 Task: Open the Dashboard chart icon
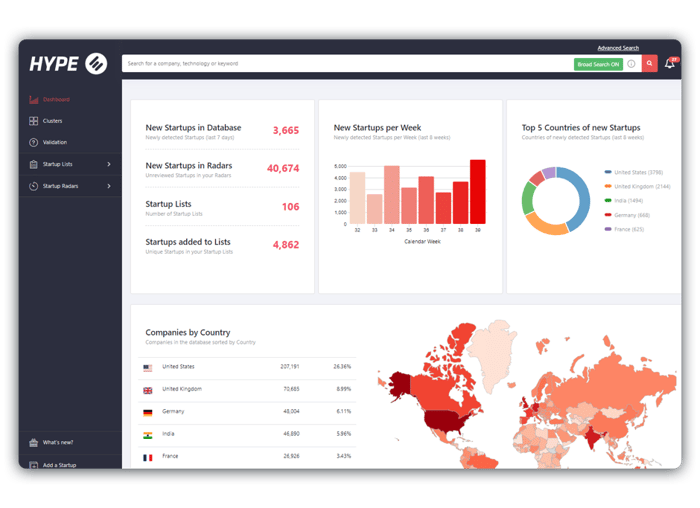pyautogui.click(x=33, y=100)
